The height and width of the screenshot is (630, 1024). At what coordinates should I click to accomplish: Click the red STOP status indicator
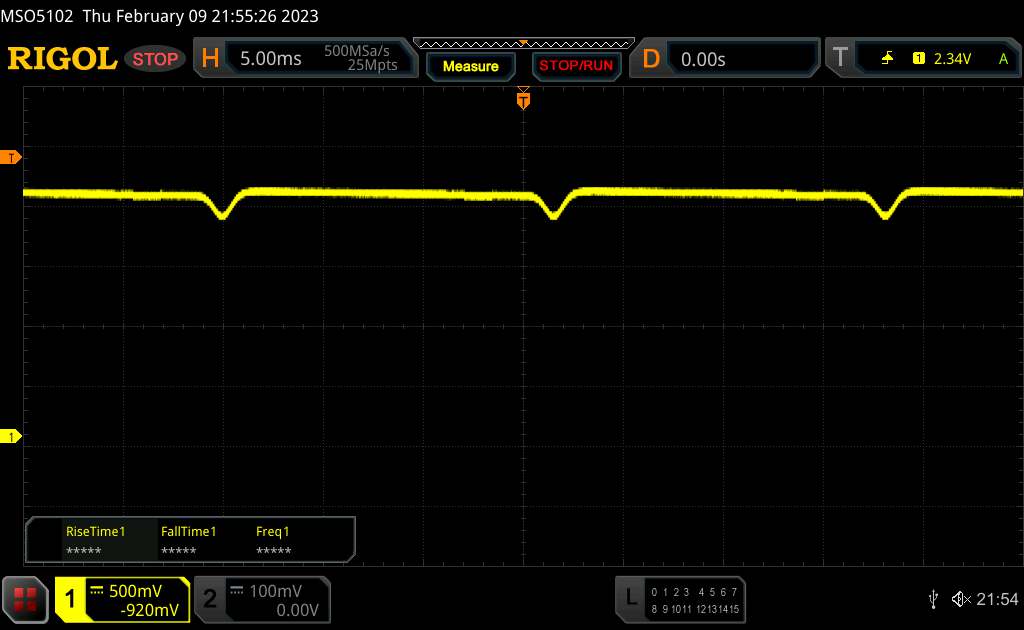click(x=156, y=59)
